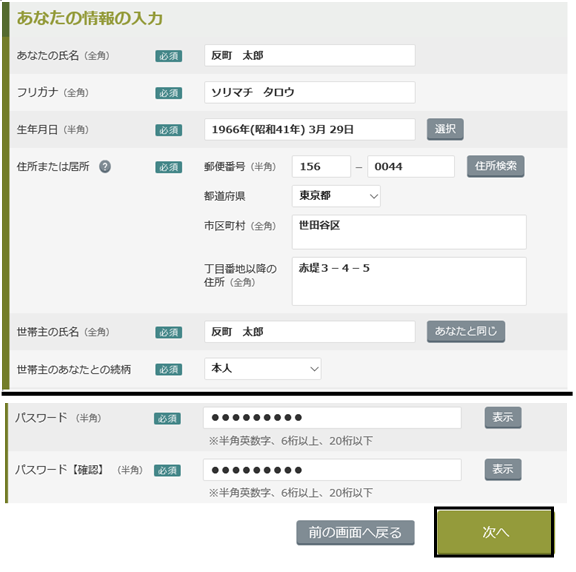
Task: Click the 次へ button
Action: click(x=494, y=532)
